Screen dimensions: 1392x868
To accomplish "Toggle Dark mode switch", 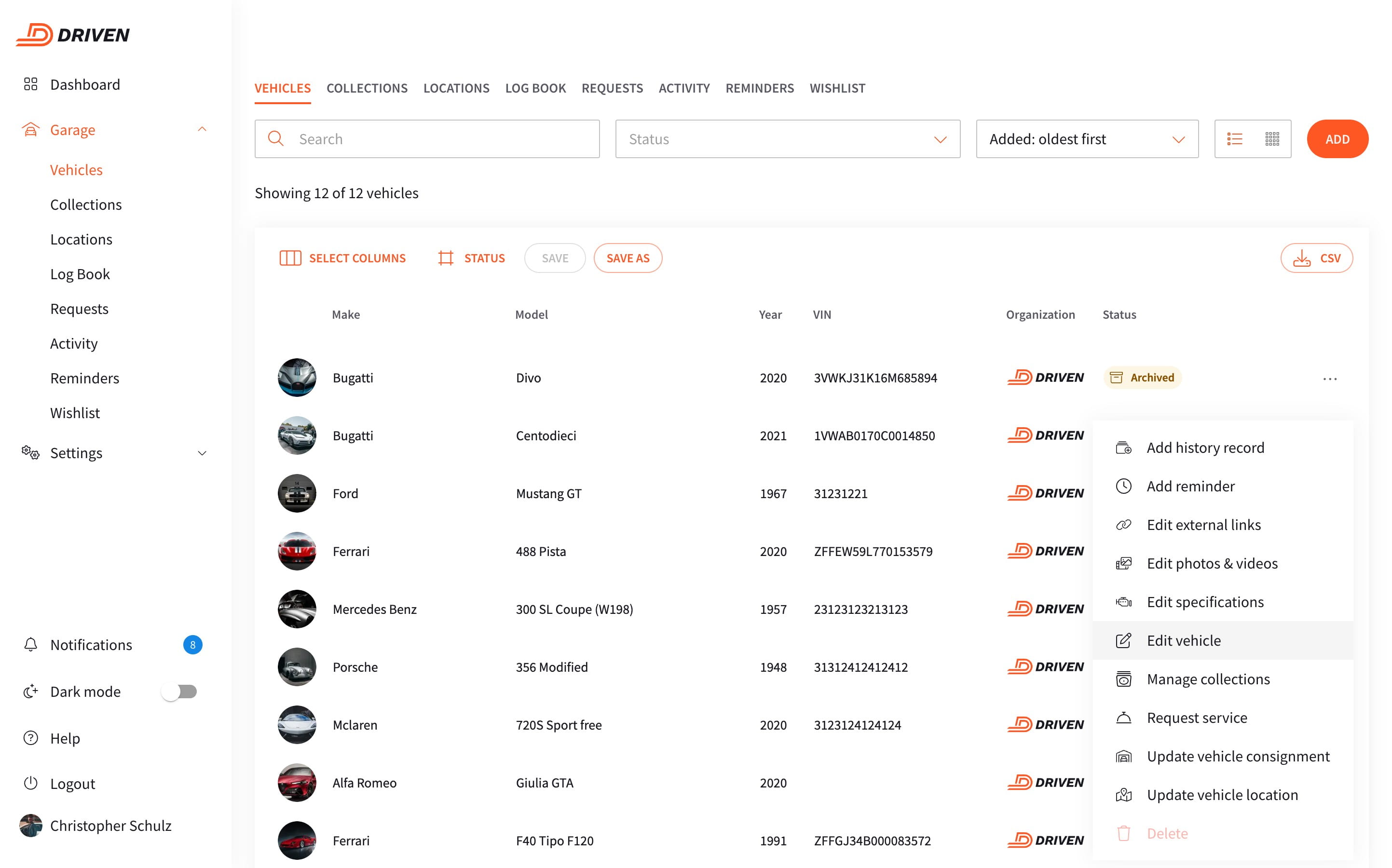I will coord(179,691).
